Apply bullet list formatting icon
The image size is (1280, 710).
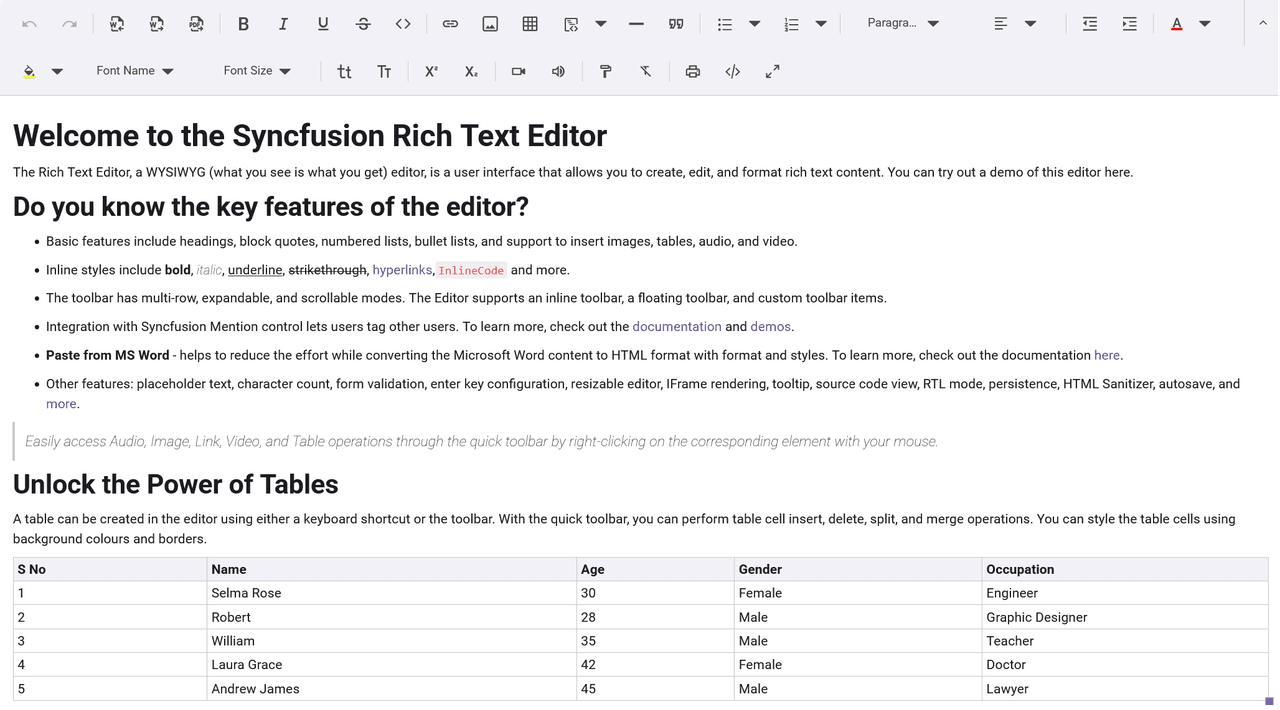725,23
